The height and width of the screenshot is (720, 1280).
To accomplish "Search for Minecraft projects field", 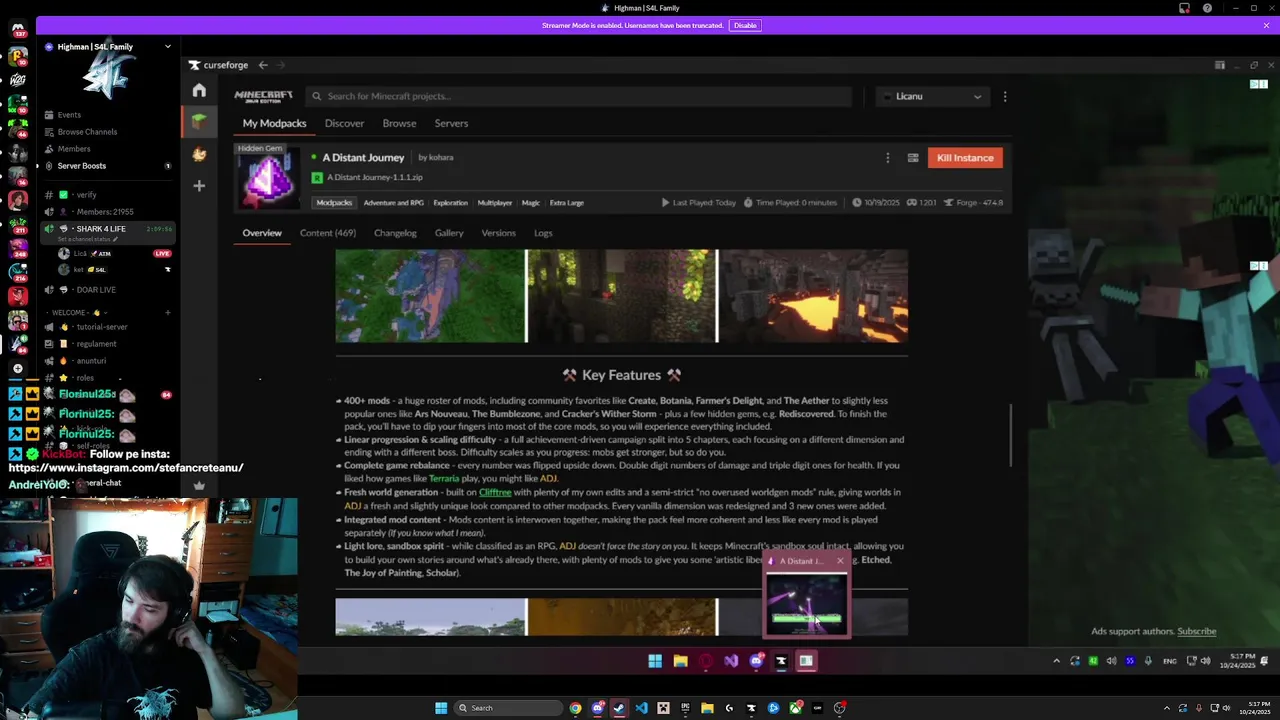I will point(580,96).
